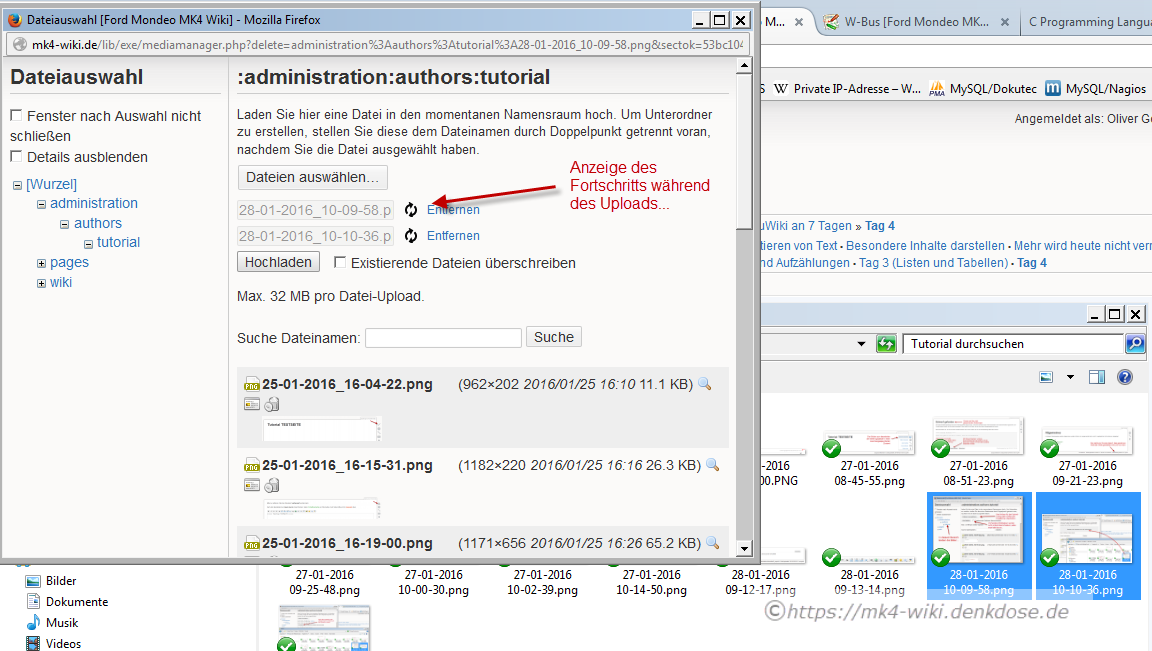Click the 'Dateien auswählen…' button

(x=312, y=177)
